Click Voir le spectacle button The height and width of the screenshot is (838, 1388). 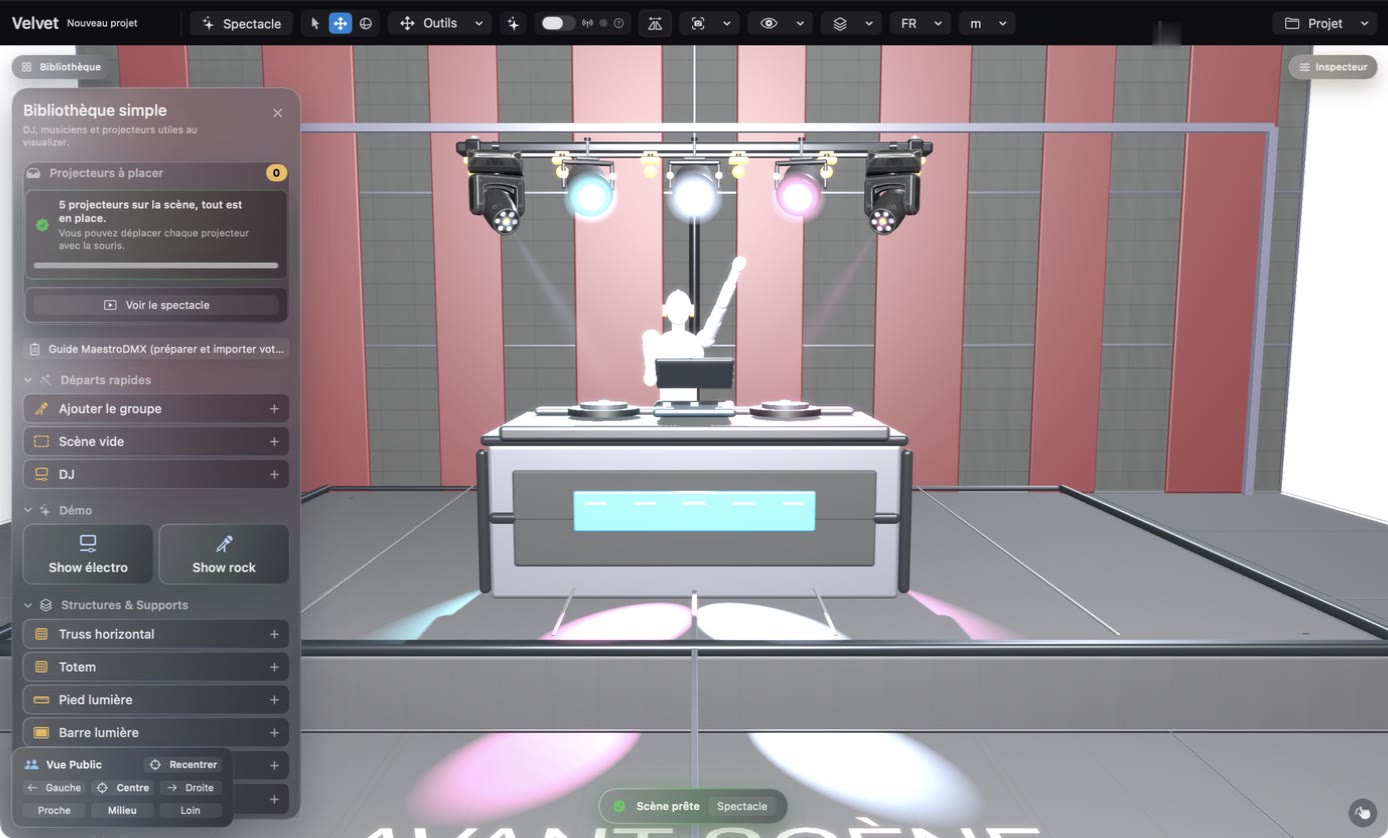pos(156,305)
